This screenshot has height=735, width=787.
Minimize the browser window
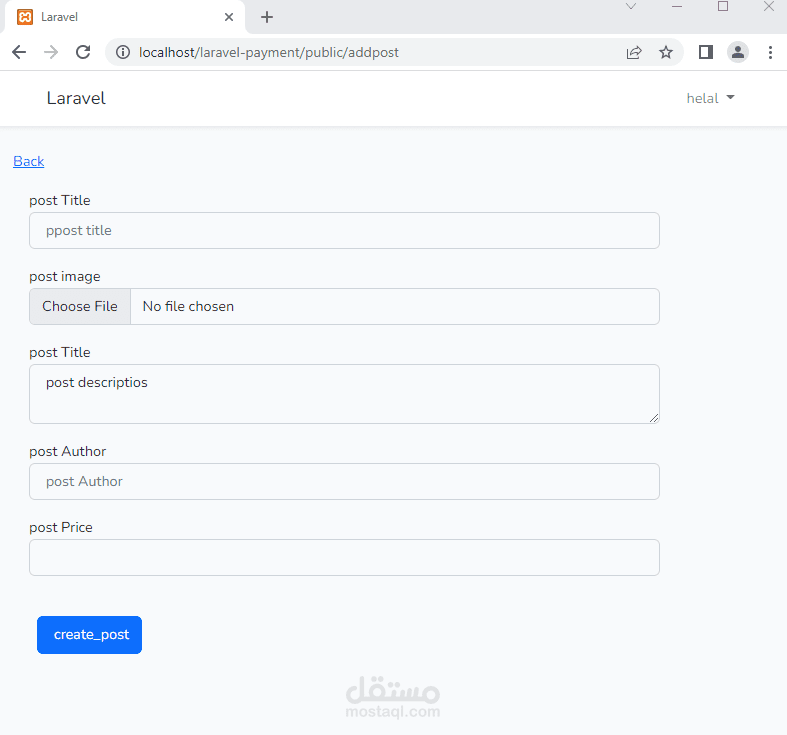[x=677, y=7]
